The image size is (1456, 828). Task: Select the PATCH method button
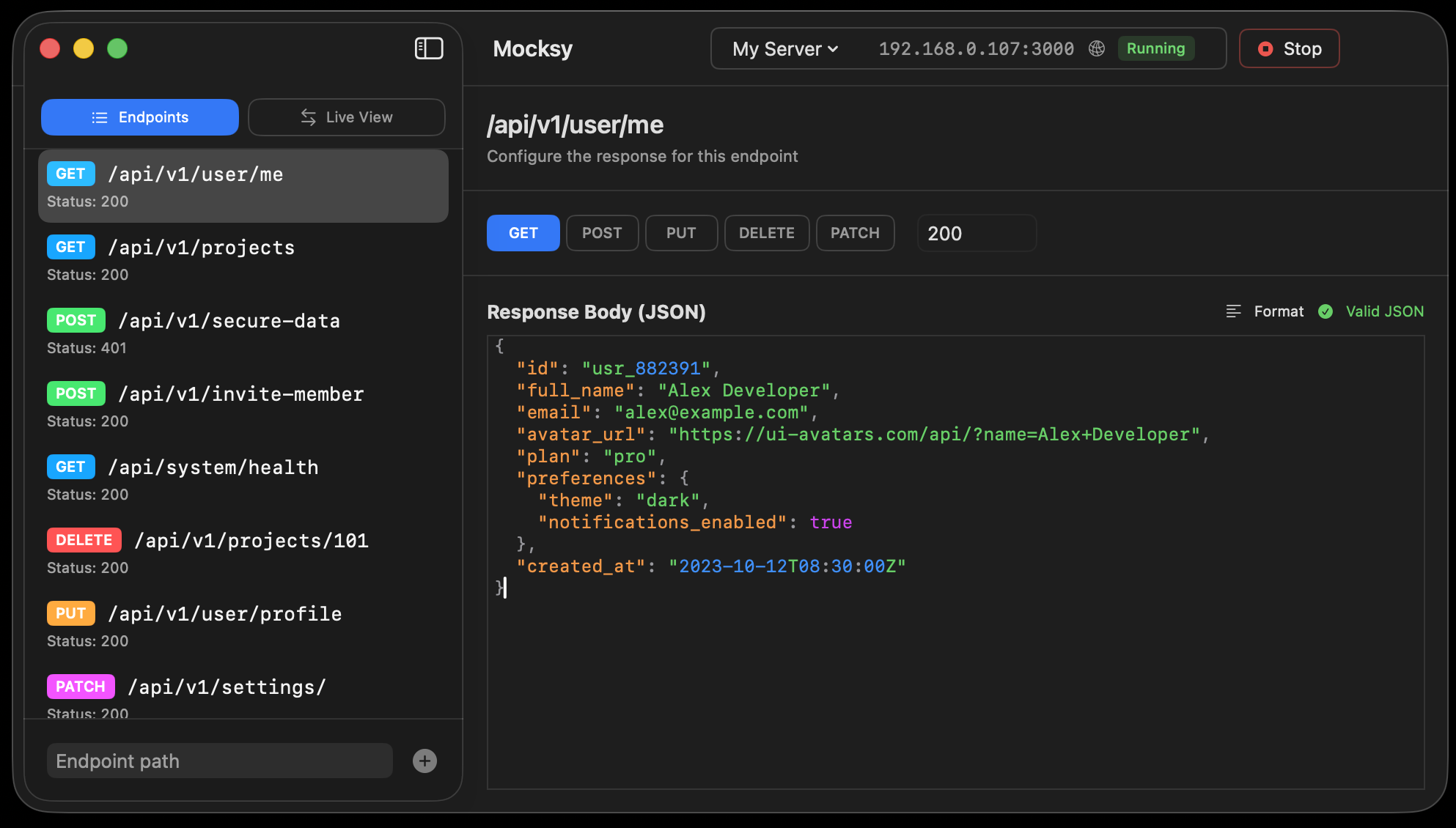855,232
